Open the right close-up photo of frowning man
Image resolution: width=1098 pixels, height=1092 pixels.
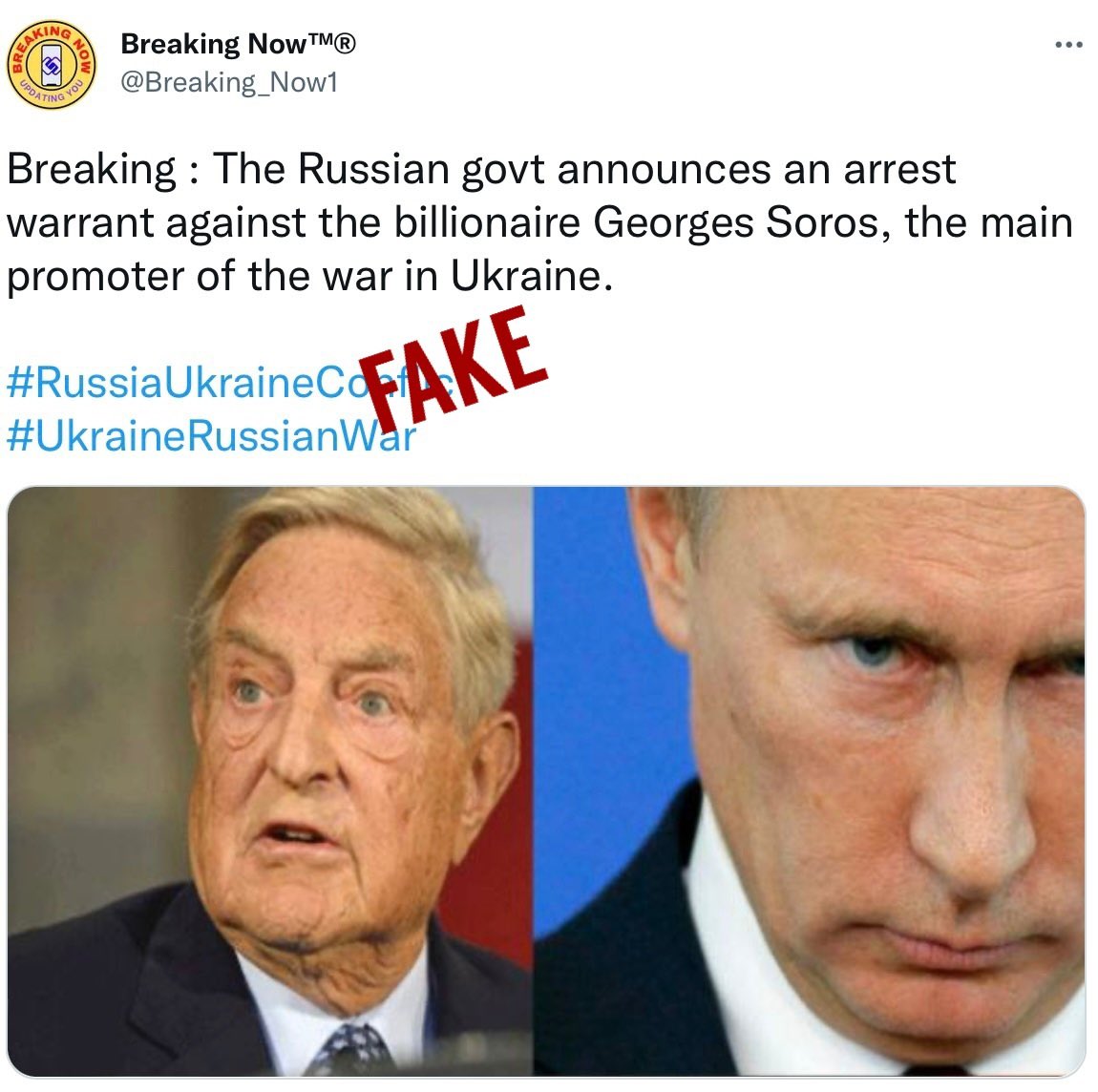click(810, 781)
